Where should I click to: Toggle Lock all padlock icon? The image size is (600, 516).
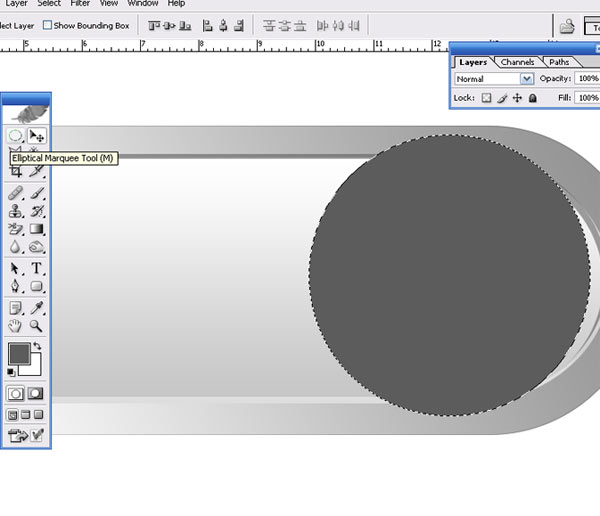pos(532,98)
